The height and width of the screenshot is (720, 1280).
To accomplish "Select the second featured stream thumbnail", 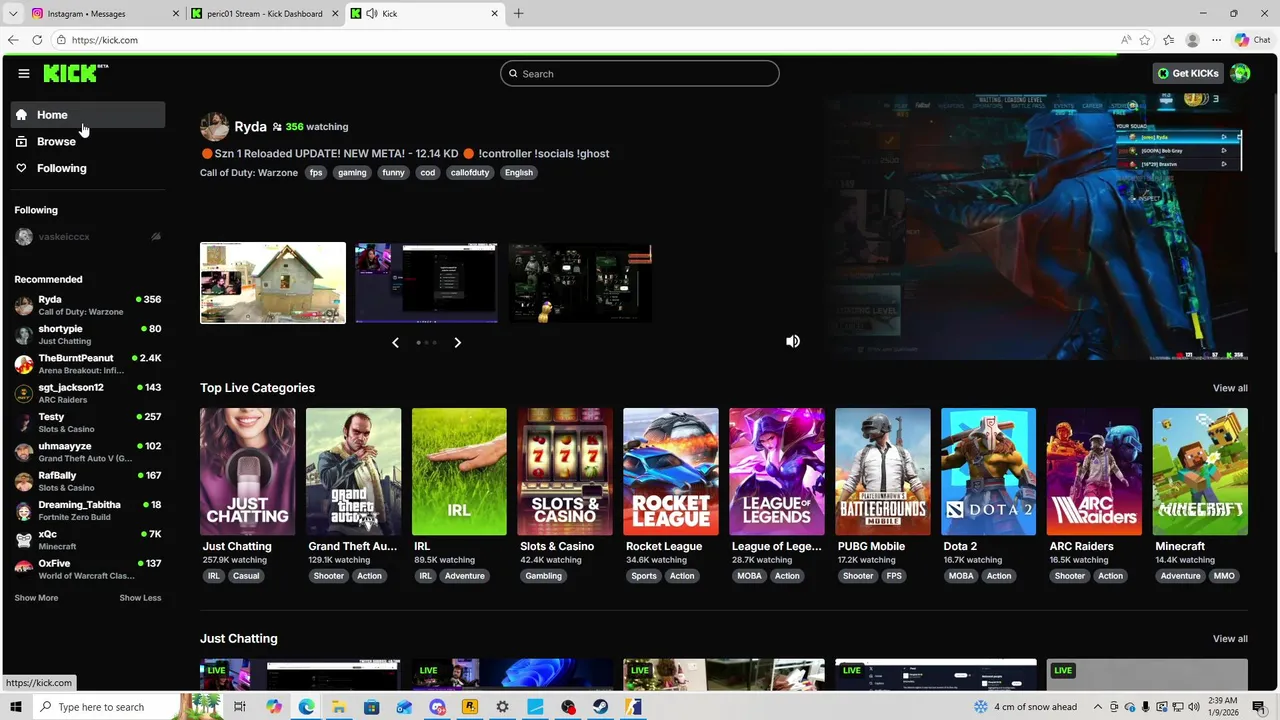I will click(426, 283).
